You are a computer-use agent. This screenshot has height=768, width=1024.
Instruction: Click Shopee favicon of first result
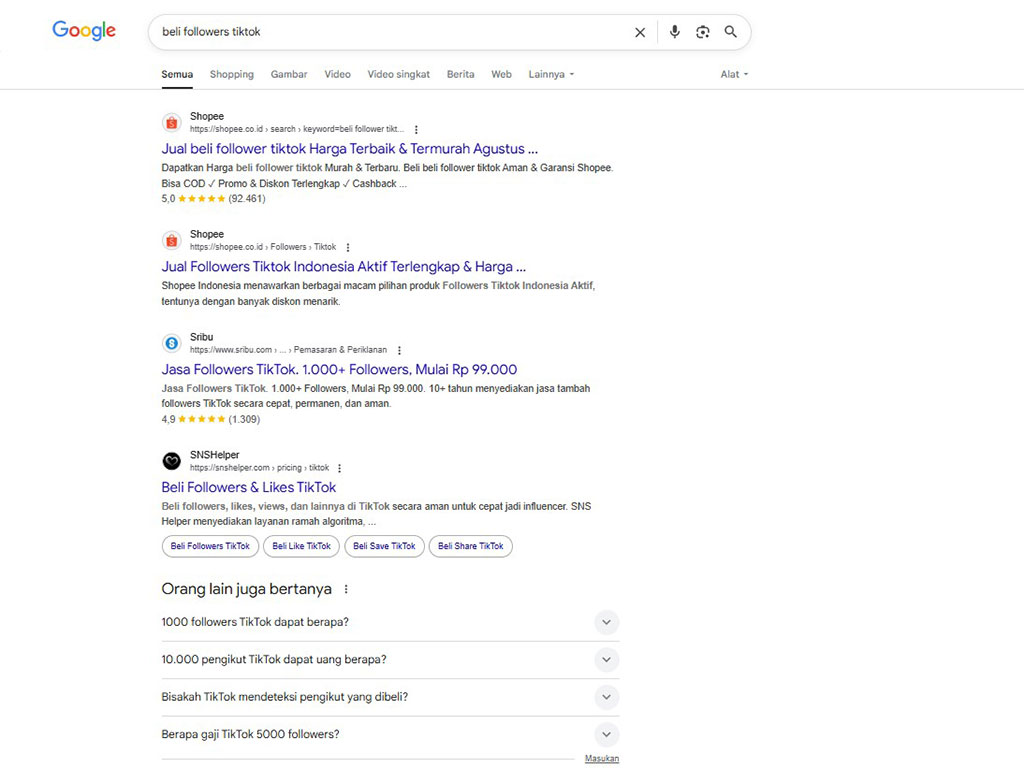click(172, 122)
